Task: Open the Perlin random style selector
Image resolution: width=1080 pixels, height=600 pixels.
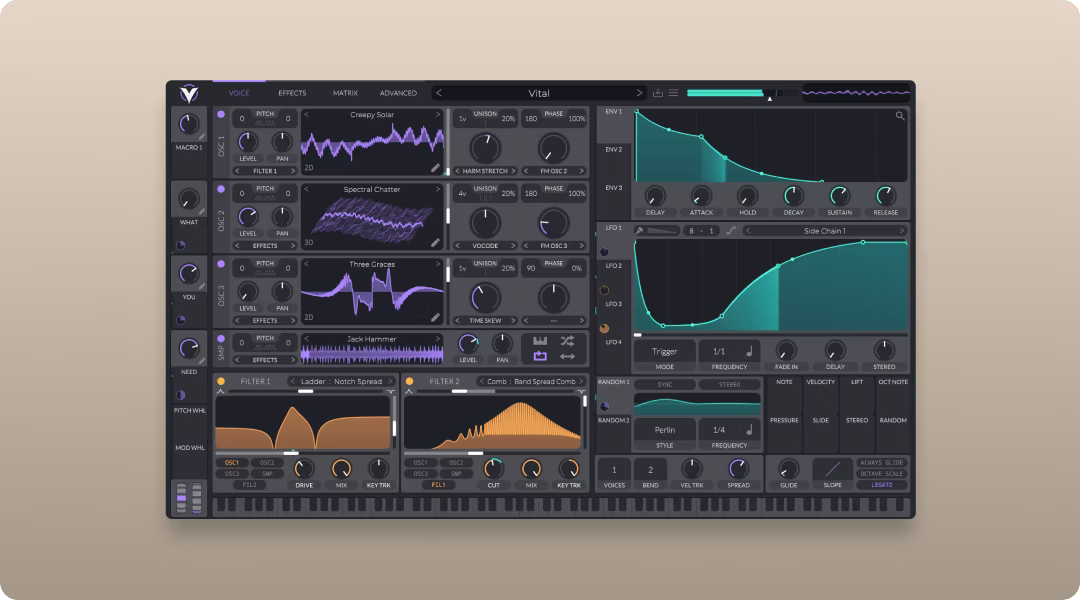Action: 665,430
